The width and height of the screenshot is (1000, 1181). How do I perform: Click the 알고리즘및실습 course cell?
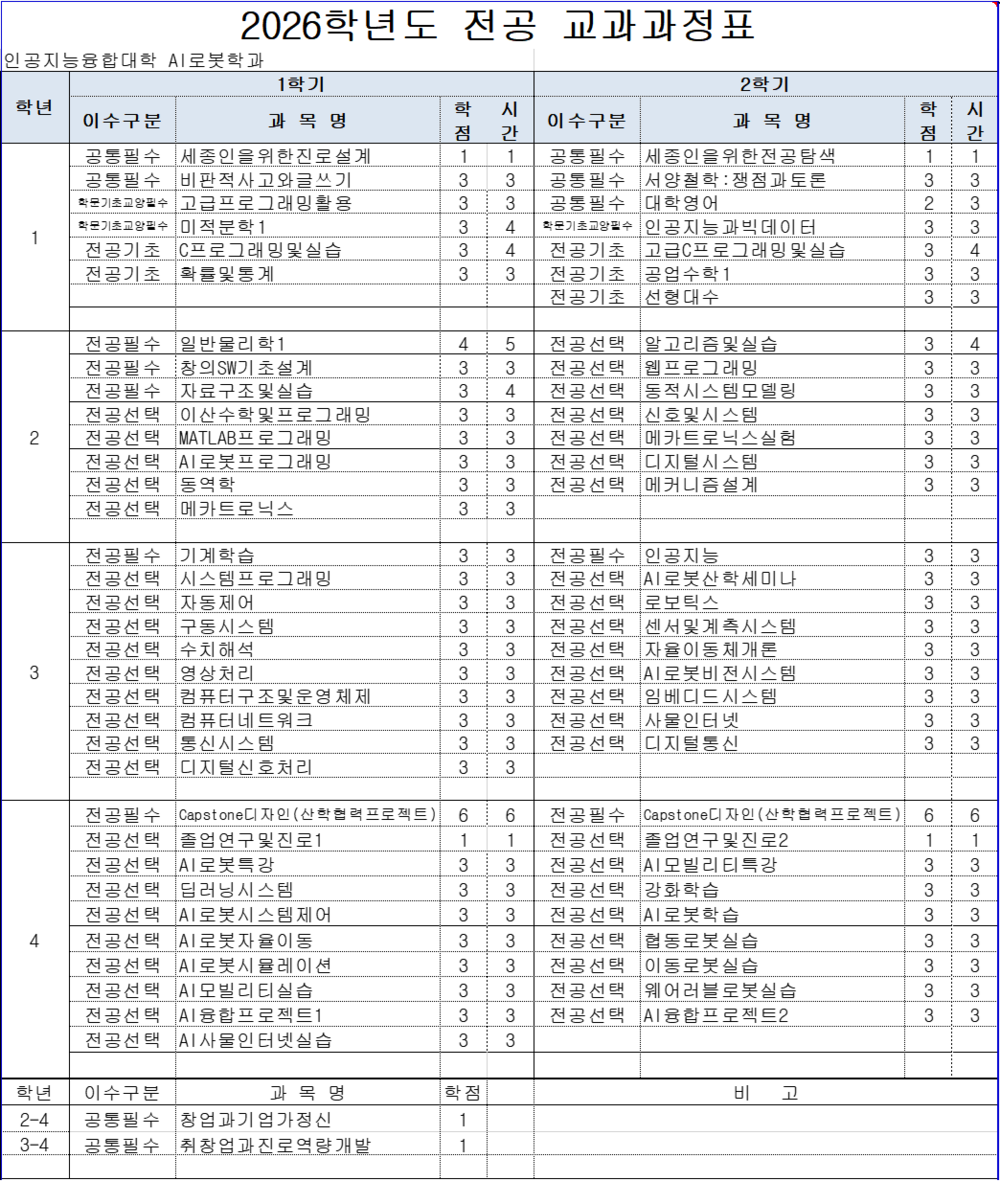tap(772, 344)
